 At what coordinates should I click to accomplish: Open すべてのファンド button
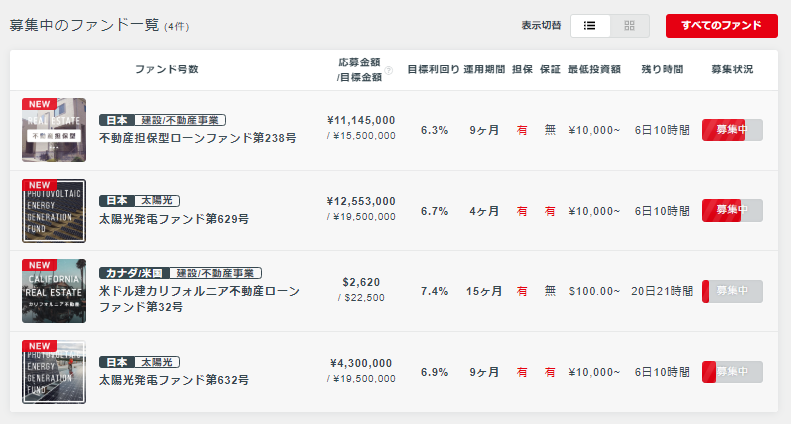721,26
